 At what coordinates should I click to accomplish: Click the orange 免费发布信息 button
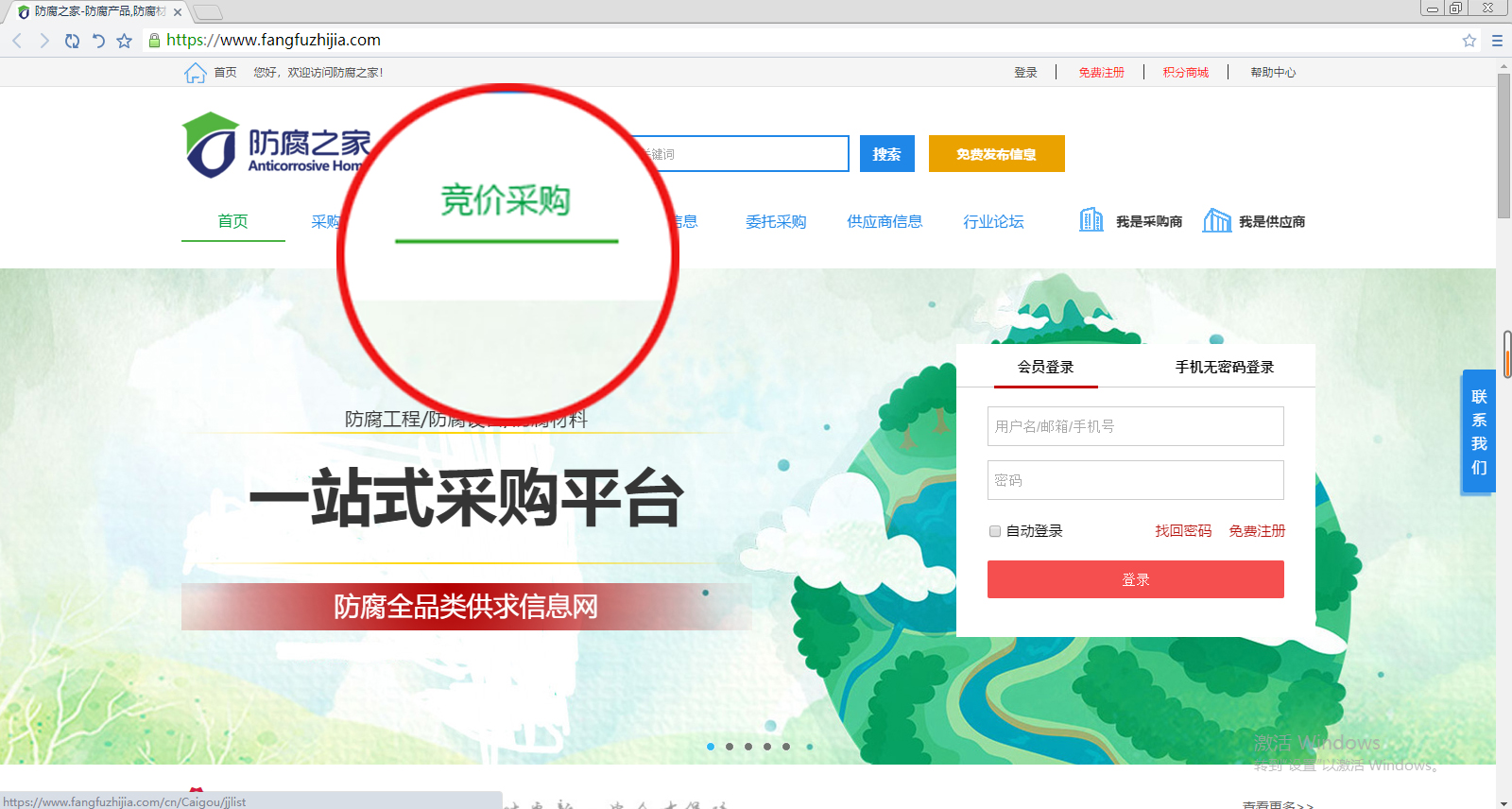(x=996, y=154)
